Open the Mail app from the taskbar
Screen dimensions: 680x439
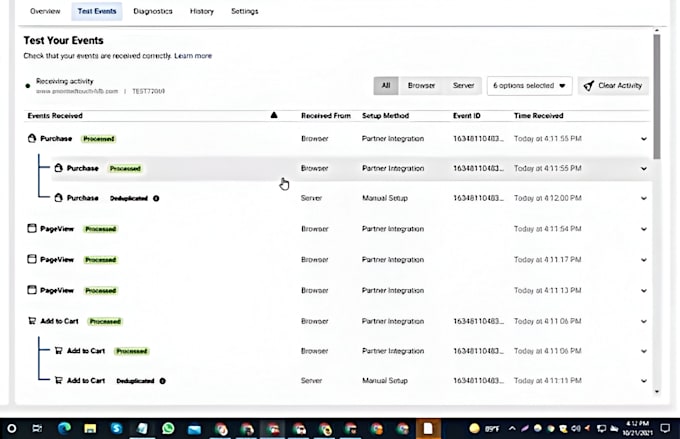(194, 429)
